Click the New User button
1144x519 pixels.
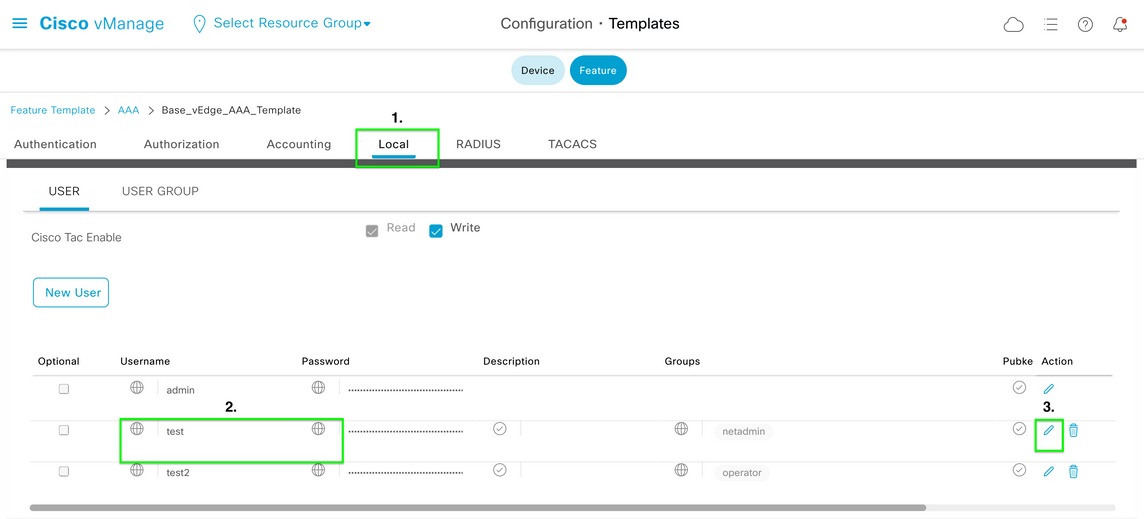tap(71, 292)
